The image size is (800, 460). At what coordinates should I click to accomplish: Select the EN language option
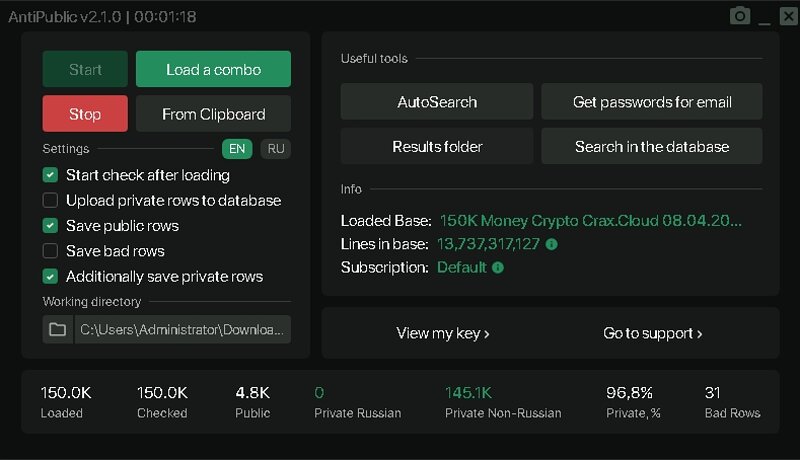[237, 149]
